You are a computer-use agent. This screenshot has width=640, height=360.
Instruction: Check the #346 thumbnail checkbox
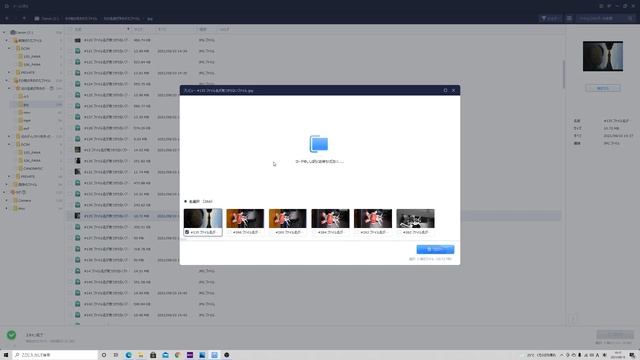point(230,232)
